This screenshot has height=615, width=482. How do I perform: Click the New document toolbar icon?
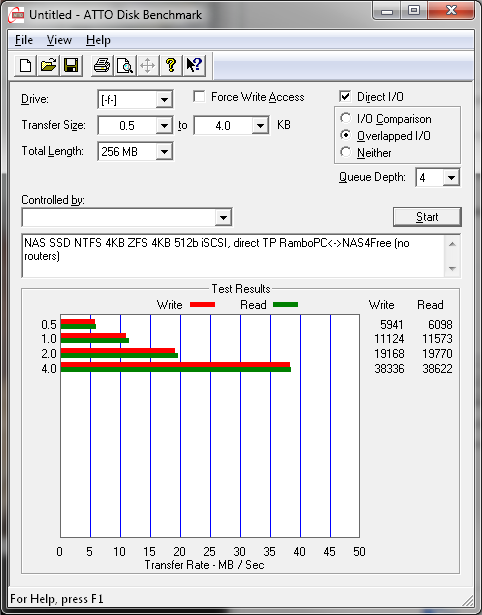click(x=25, y=65)
